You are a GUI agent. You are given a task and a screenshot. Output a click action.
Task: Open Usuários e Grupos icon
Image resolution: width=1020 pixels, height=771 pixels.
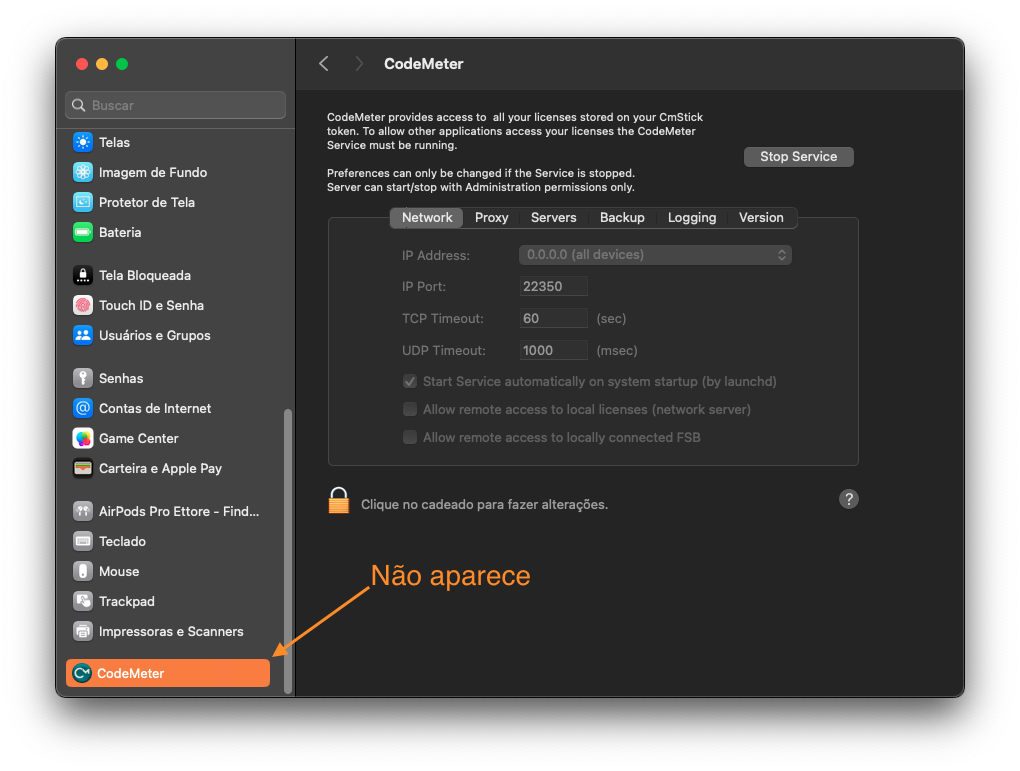(83, 335)
